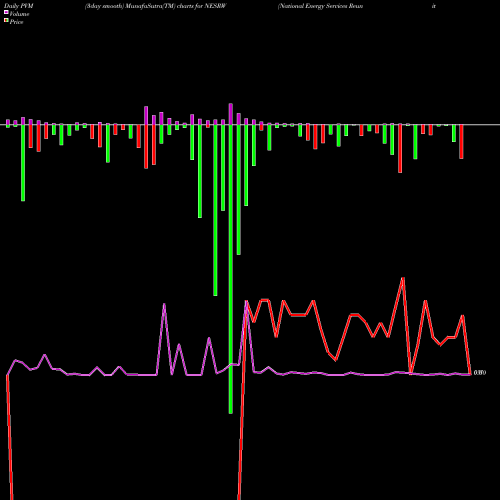The image size is (500, 500).
Task: Click the green-red Price legend swatch
Action: tap(6, 21)
